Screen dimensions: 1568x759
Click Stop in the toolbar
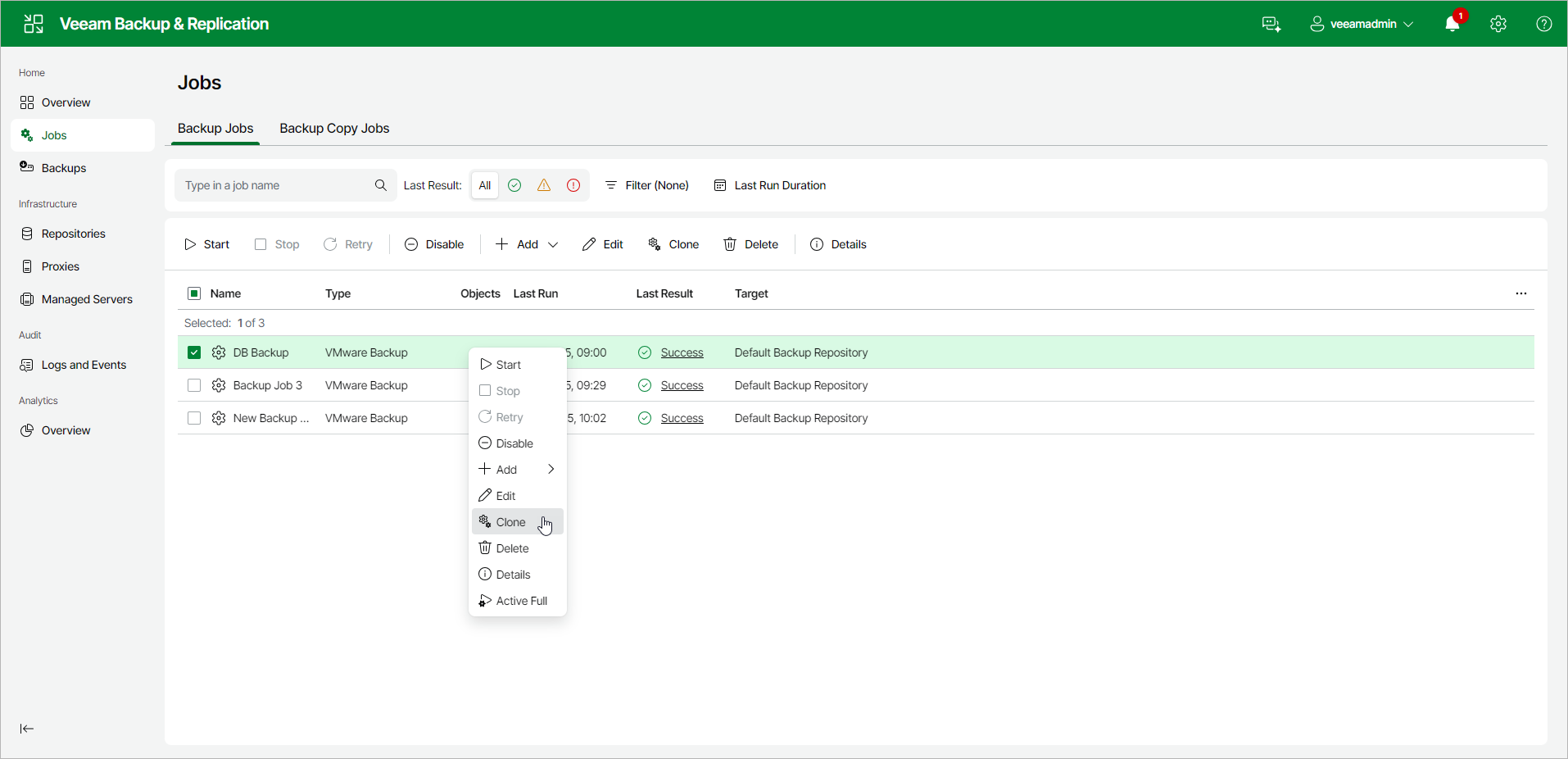point(277,244)
